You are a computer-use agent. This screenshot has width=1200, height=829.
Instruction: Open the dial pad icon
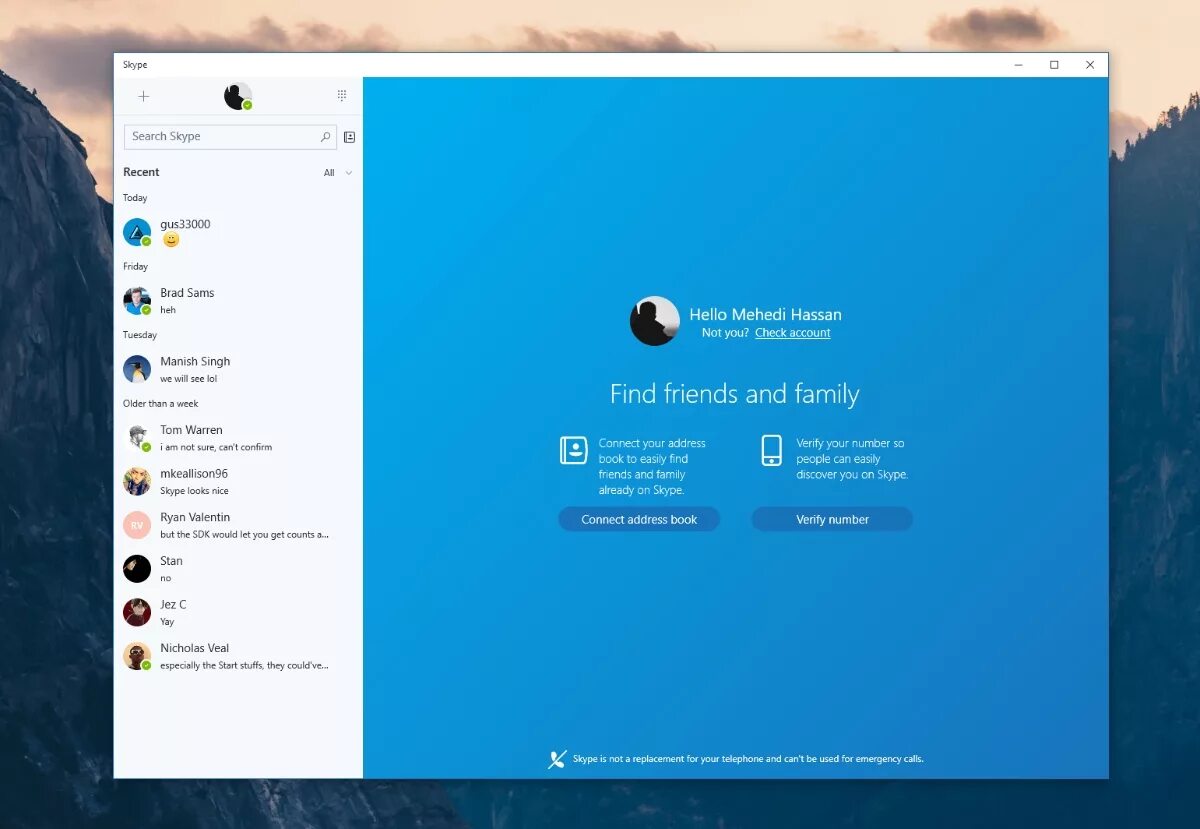coord(341,94)
